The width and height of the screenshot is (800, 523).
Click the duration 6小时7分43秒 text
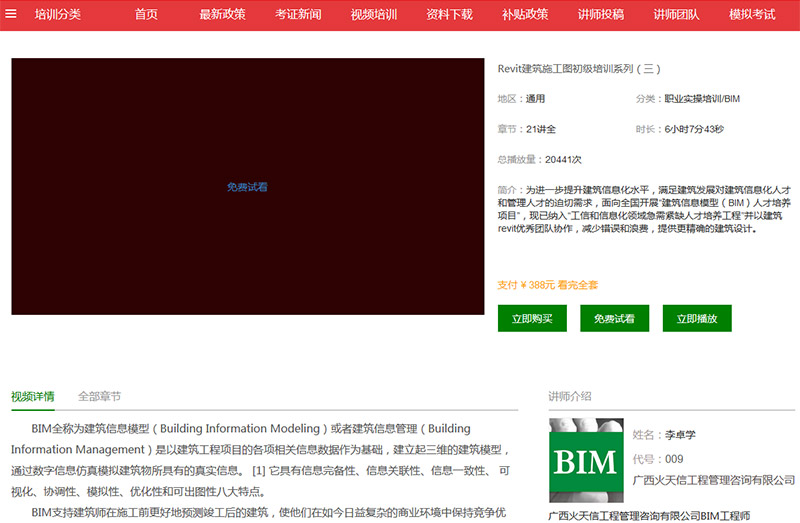click(694, 129)
